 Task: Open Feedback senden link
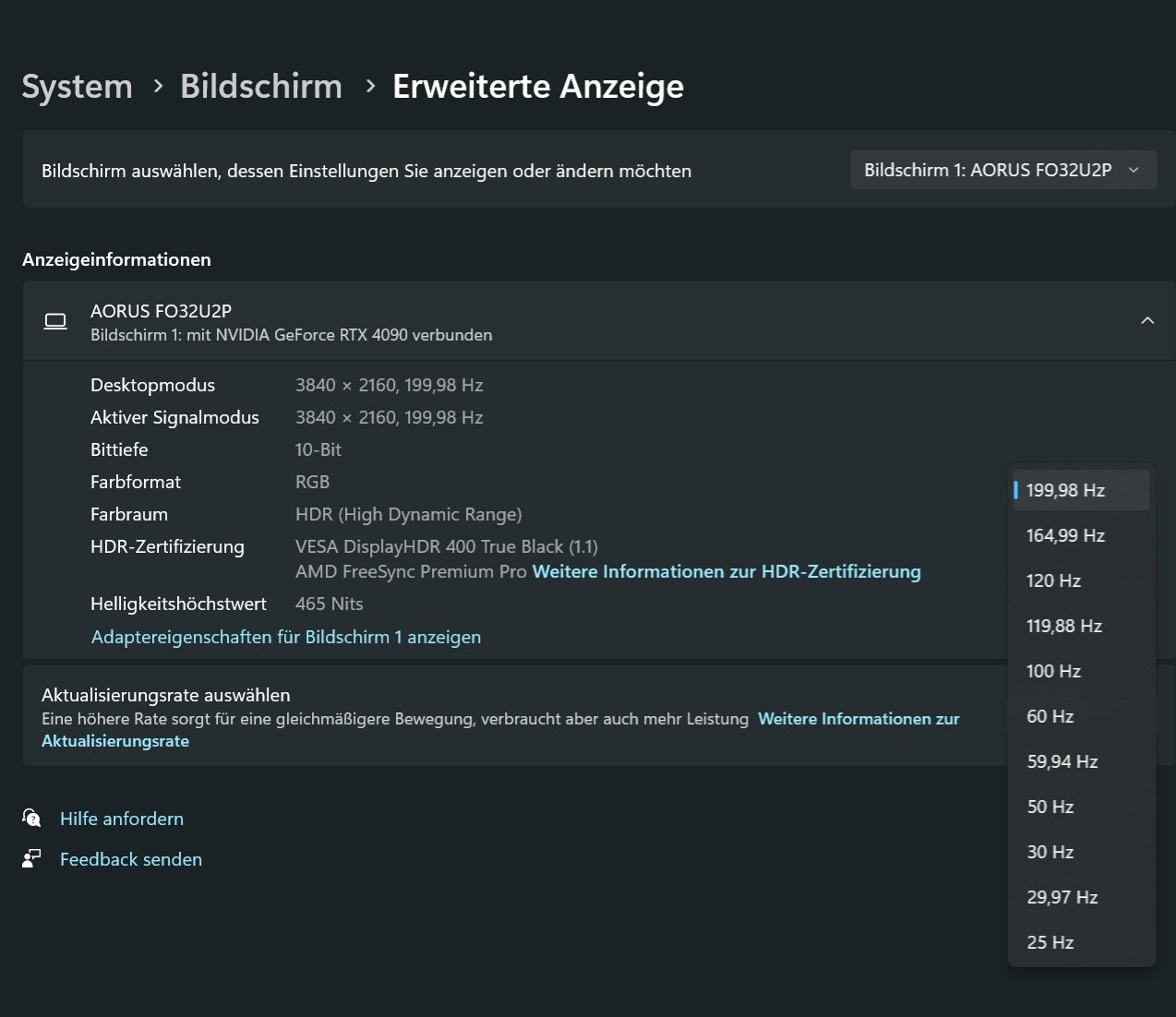click(131, 859)
